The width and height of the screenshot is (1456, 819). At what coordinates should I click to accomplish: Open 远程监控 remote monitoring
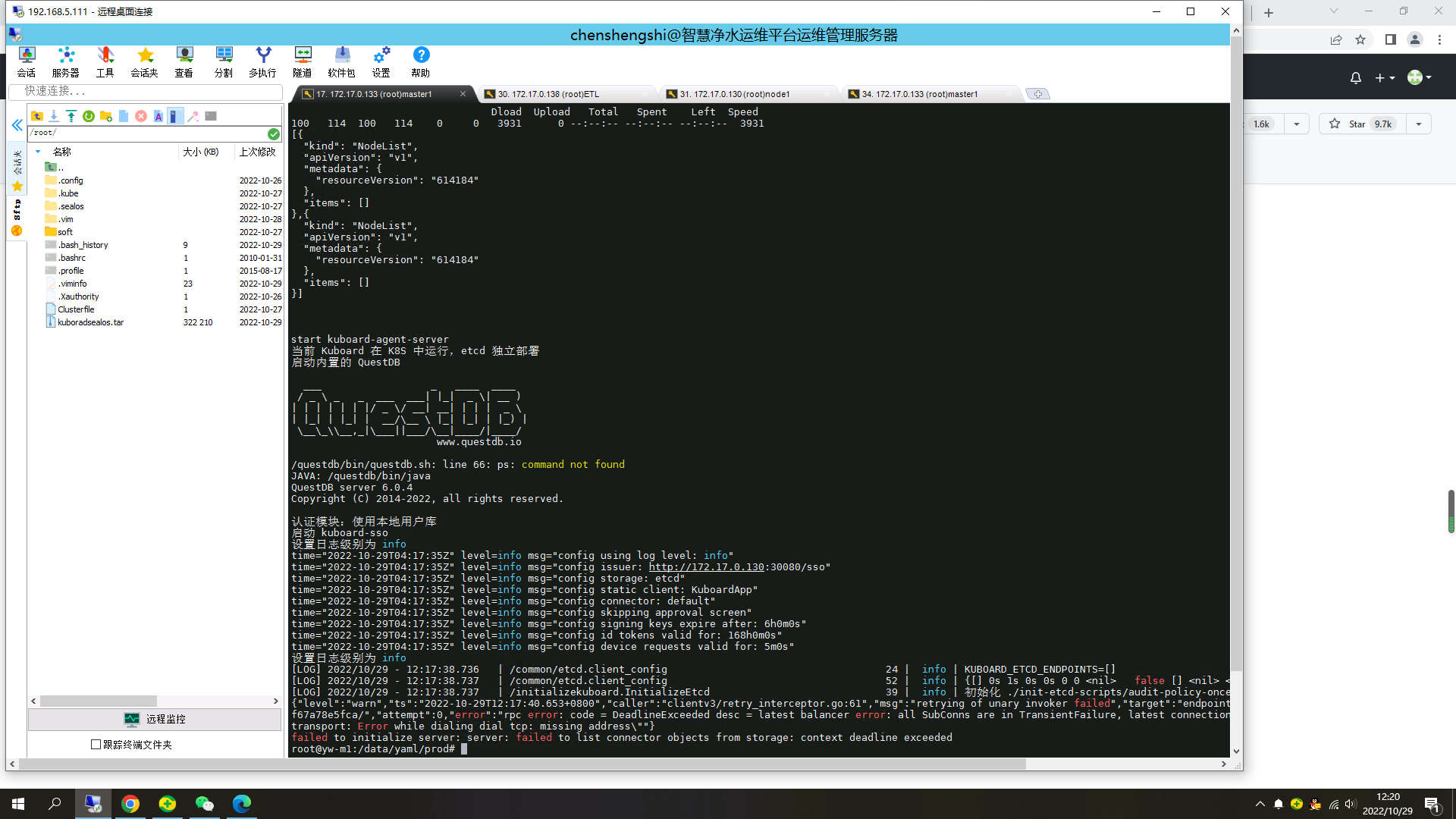coord(156,719)
